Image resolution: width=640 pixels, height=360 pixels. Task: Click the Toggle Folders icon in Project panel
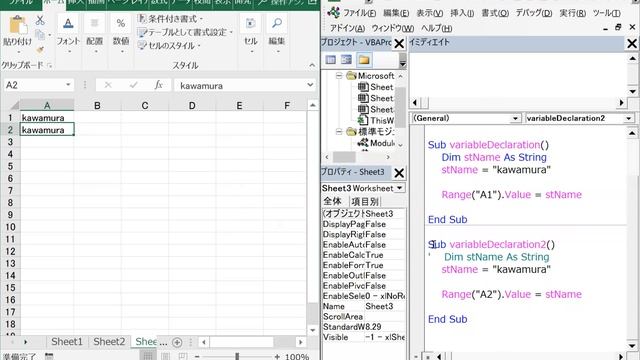pyautogui.click(x=364, y=60)
